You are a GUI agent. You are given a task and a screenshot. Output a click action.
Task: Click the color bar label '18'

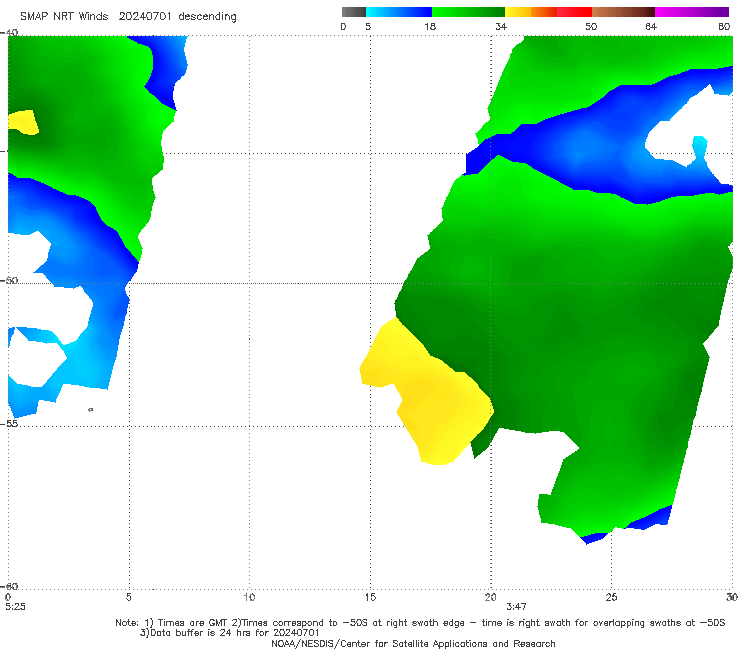430,27
